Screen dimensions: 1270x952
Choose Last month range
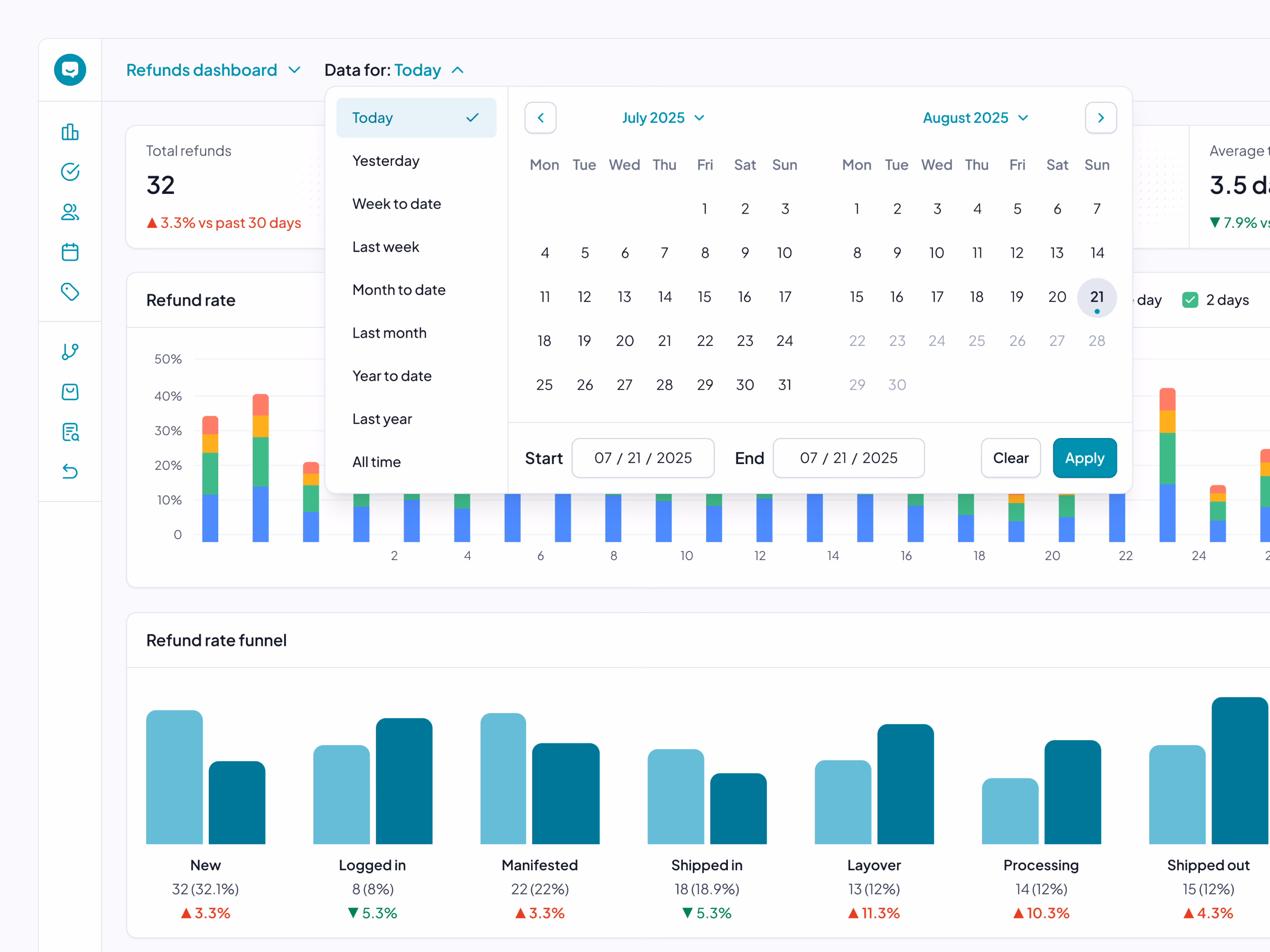tap(416, 333)
